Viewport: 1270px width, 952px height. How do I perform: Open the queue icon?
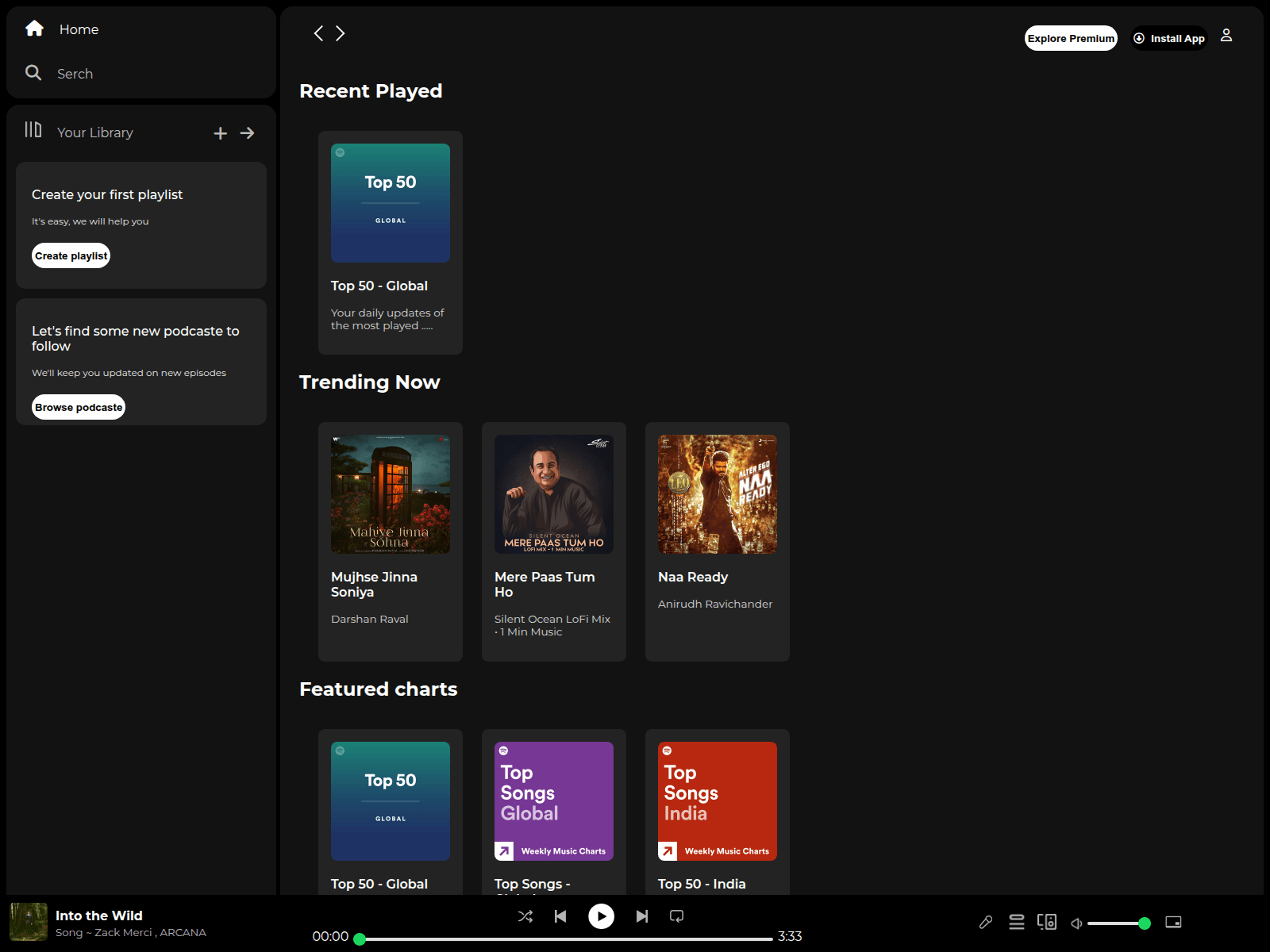tap(1017, 922)
